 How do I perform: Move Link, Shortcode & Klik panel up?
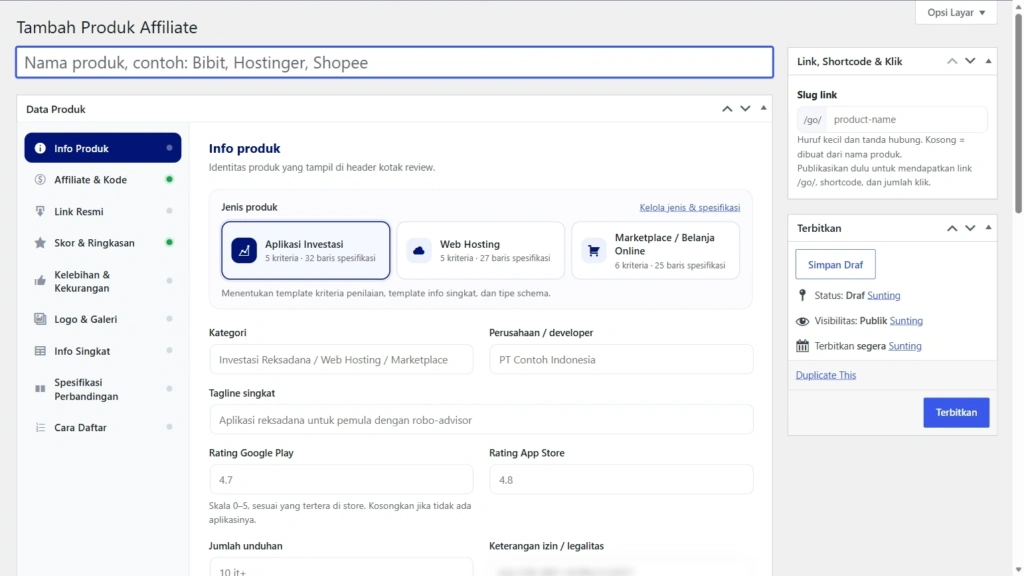coord(952,61)
